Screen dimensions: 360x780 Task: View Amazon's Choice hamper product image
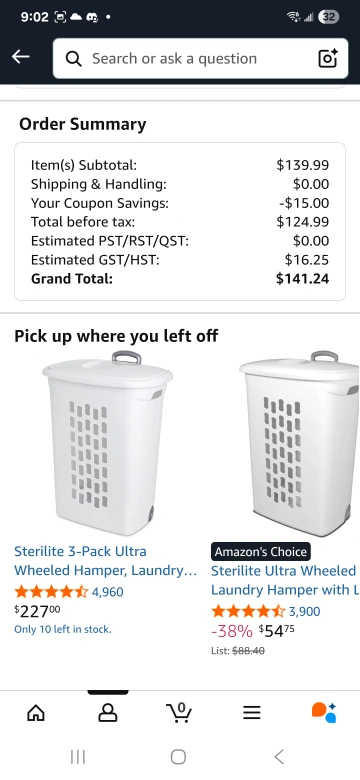pyautogui.click(x=299, y=443)
